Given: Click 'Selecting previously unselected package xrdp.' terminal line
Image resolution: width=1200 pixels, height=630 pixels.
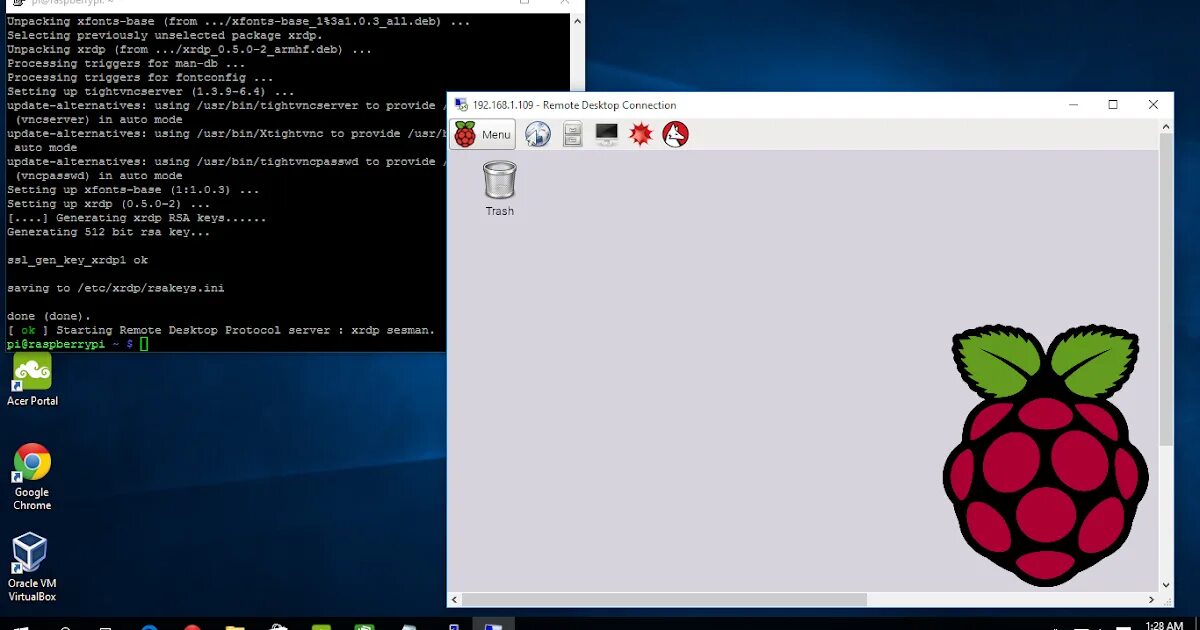Looking at the screenshot, I should click(165, 35).
